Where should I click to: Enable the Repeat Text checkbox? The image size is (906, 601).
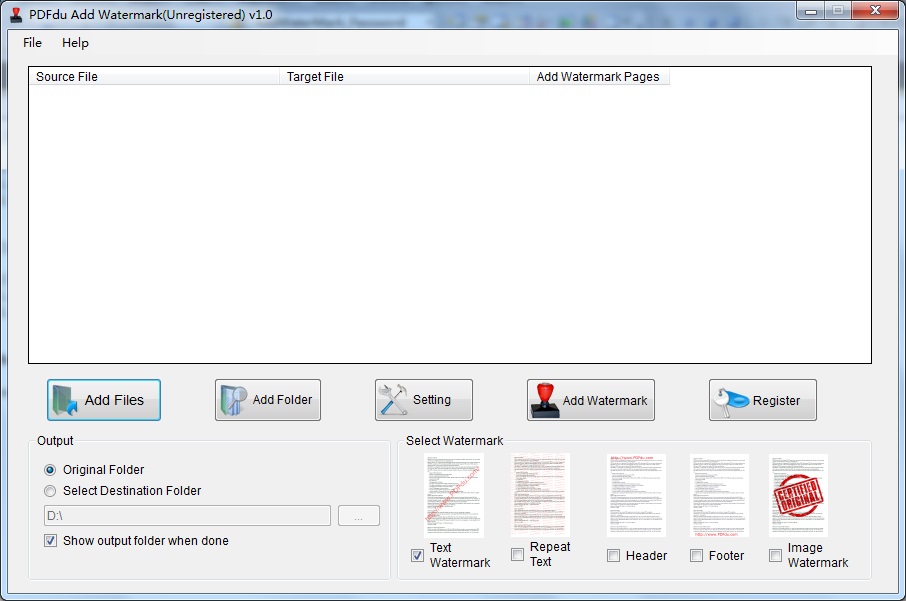click(x=518, y=555)
